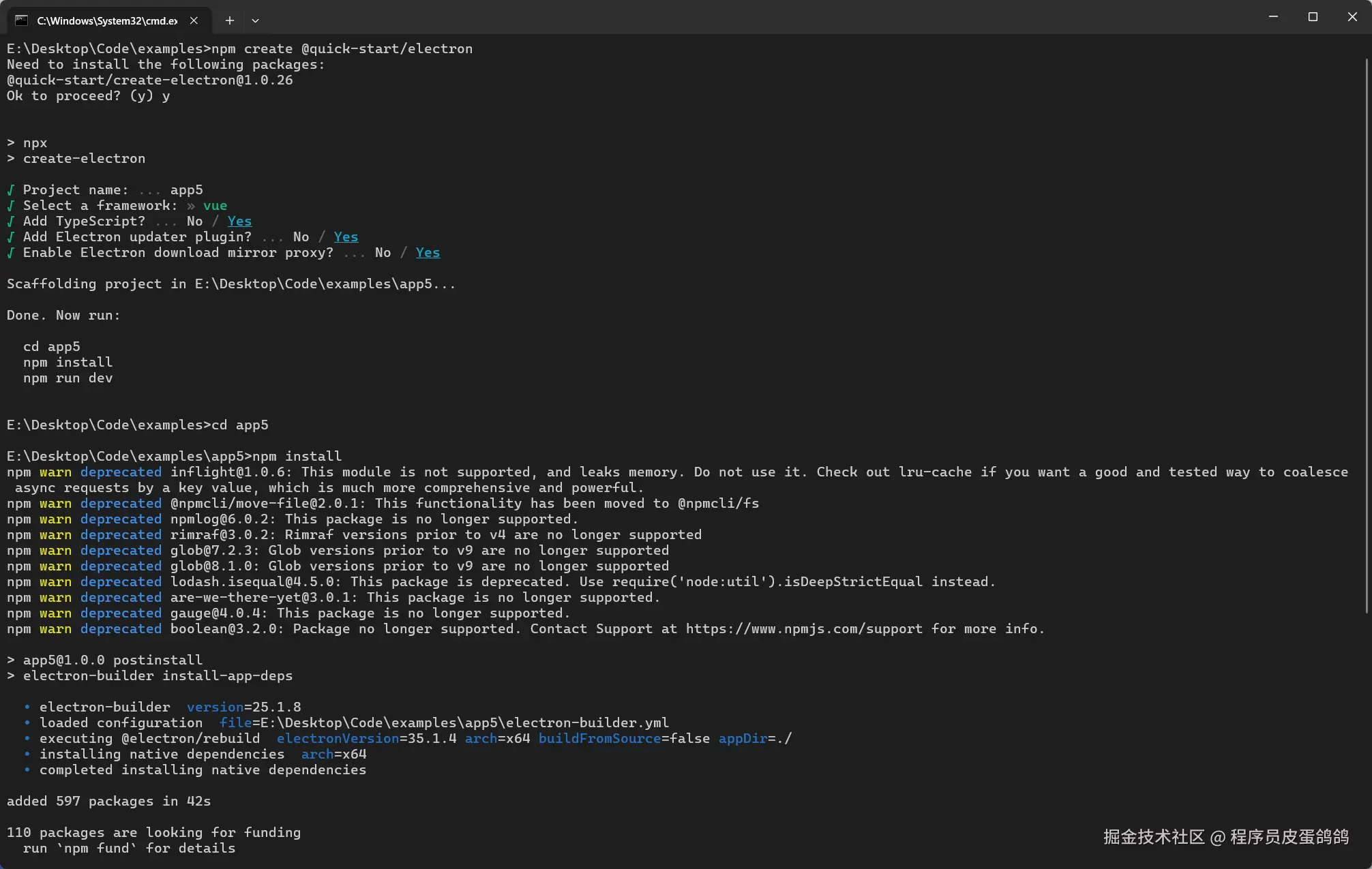Image resolution: width=1372 pixels, height=869 pixels.
Task: Minimize the terminal window
Action: 1273,17
